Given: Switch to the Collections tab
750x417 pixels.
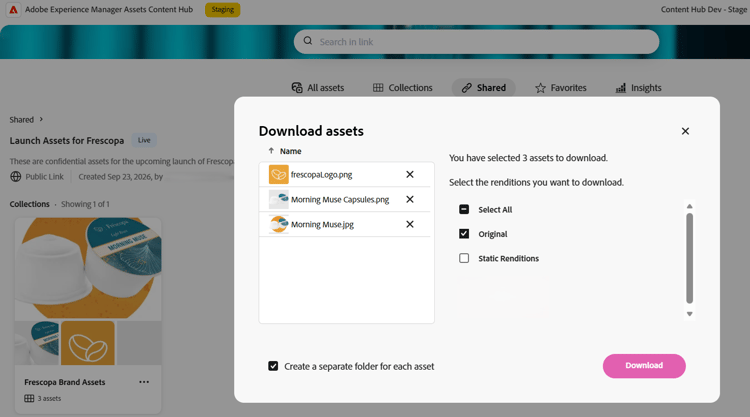Looking at the screenshot, I should [403, 88].
